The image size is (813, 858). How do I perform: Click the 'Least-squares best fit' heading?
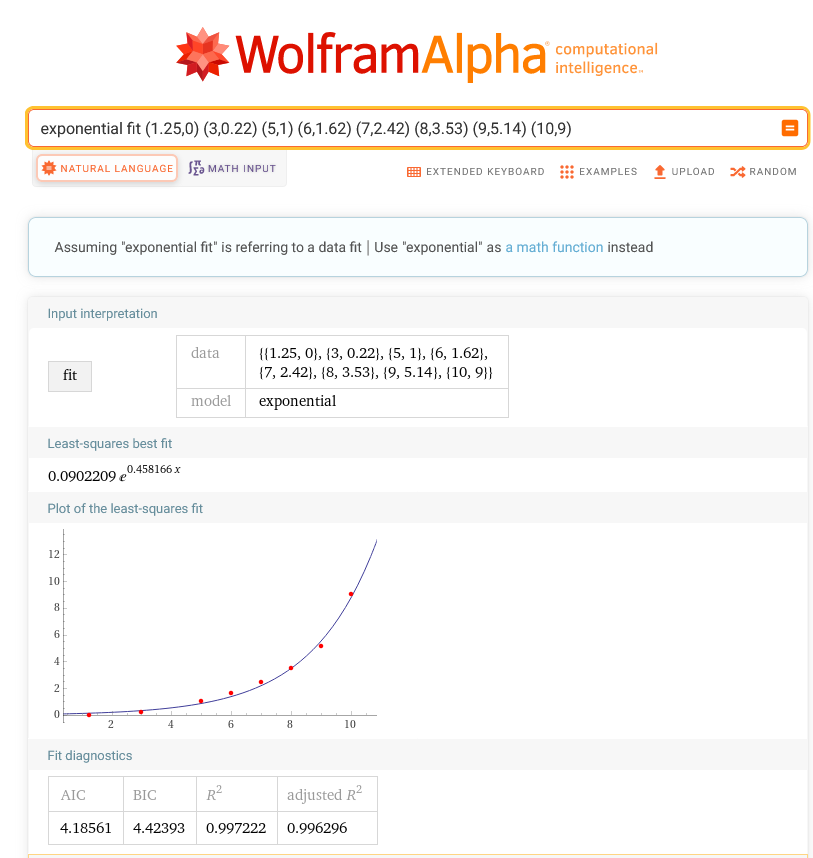click(109, 444)
